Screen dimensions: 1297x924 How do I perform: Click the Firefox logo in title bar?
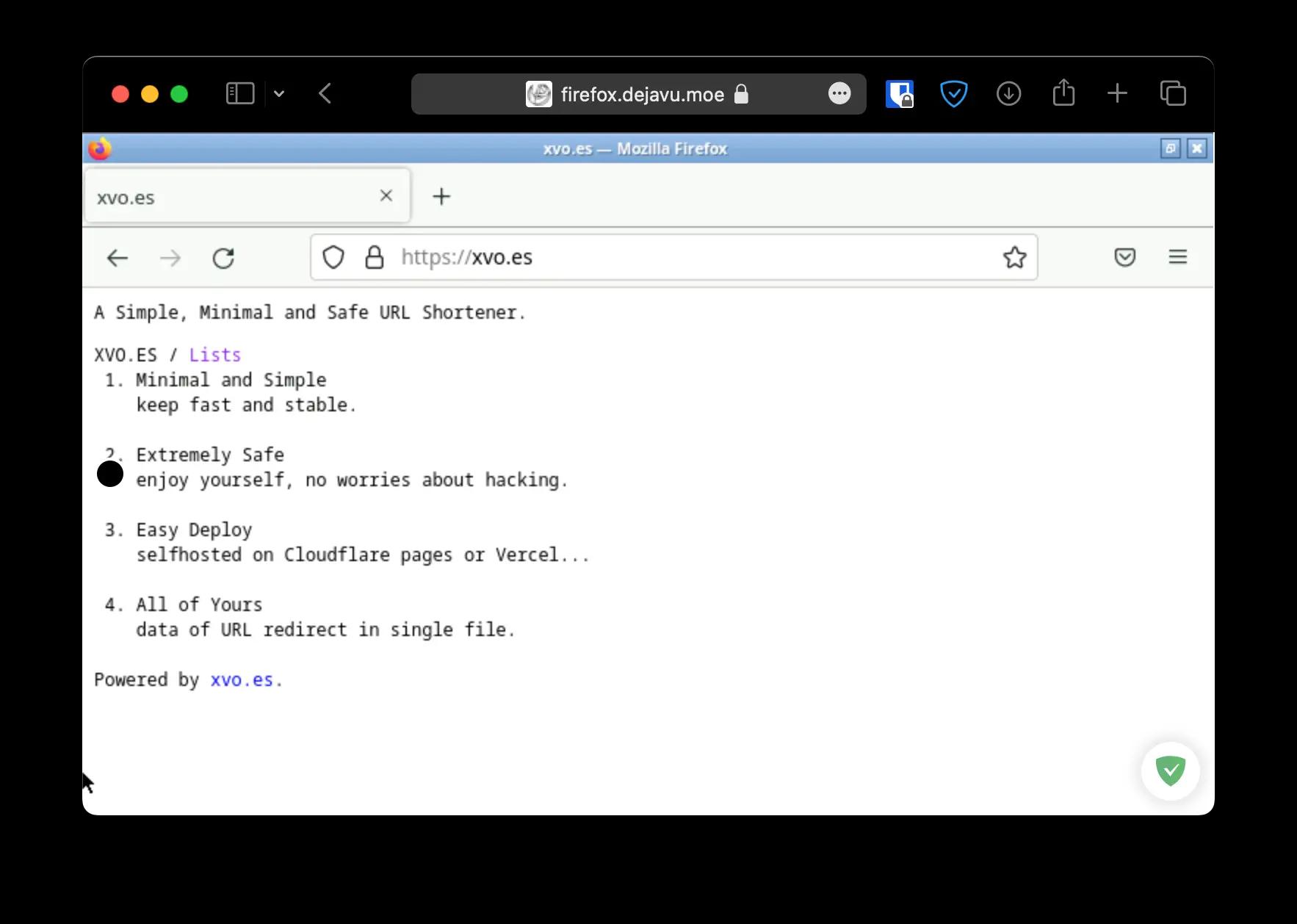pos(100,148)
